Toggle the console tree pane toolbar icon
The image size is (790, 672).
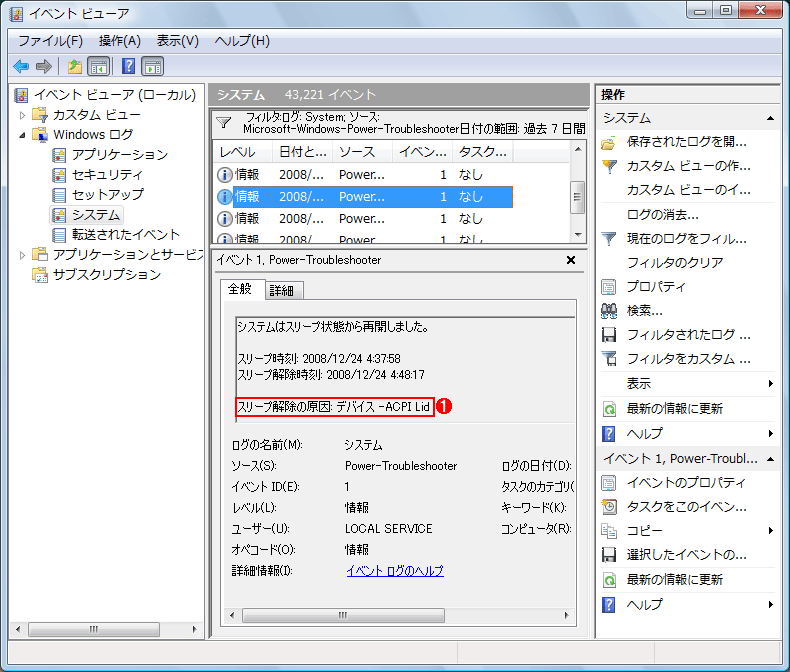(99, 66)
